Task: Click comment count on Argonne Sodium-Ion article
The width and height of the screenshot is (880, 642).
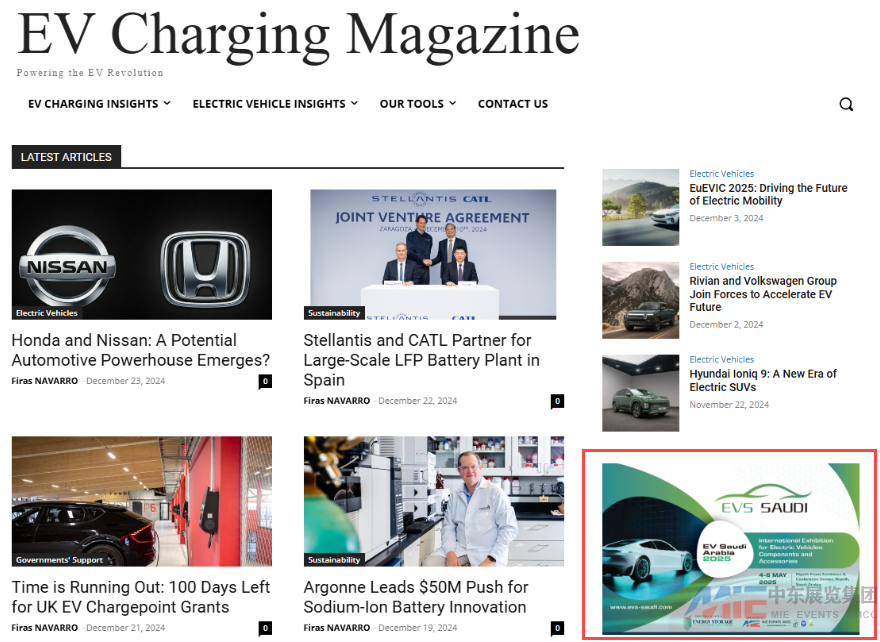Action: (x=557, y=628)
